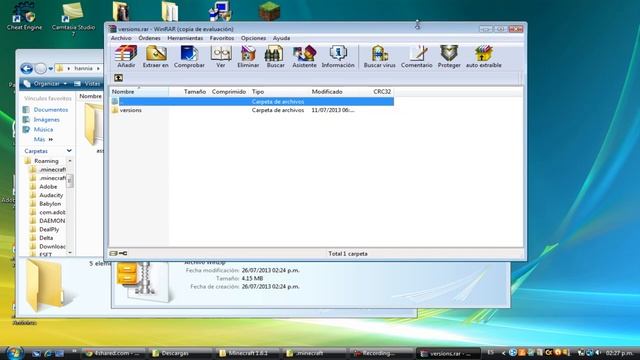Image resolution: width=640 pixels, height=360 pixels.
Task: Click the Ver binoculars view icon
Action: point(221,57)
